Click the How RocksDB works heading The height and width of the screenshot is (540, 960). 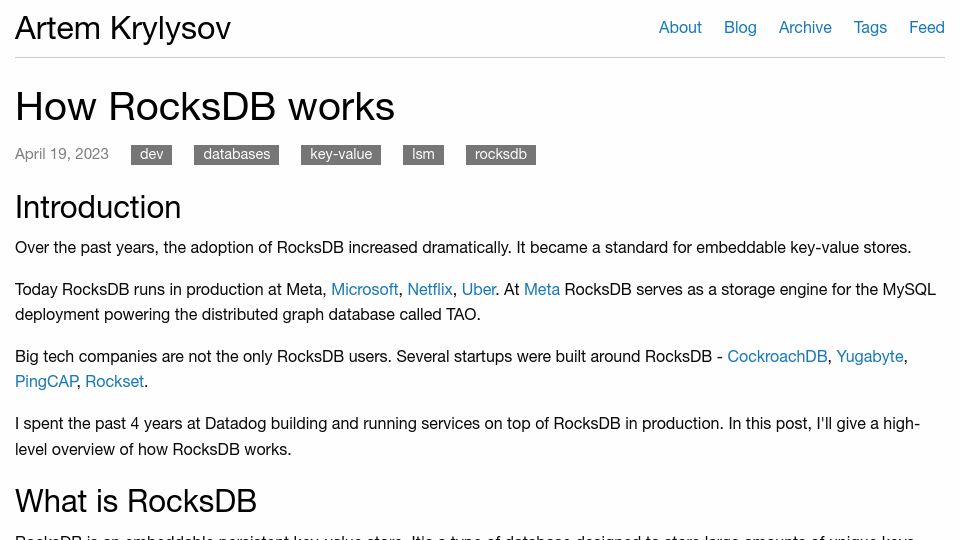pyautogui.click(x=205, y=107)
